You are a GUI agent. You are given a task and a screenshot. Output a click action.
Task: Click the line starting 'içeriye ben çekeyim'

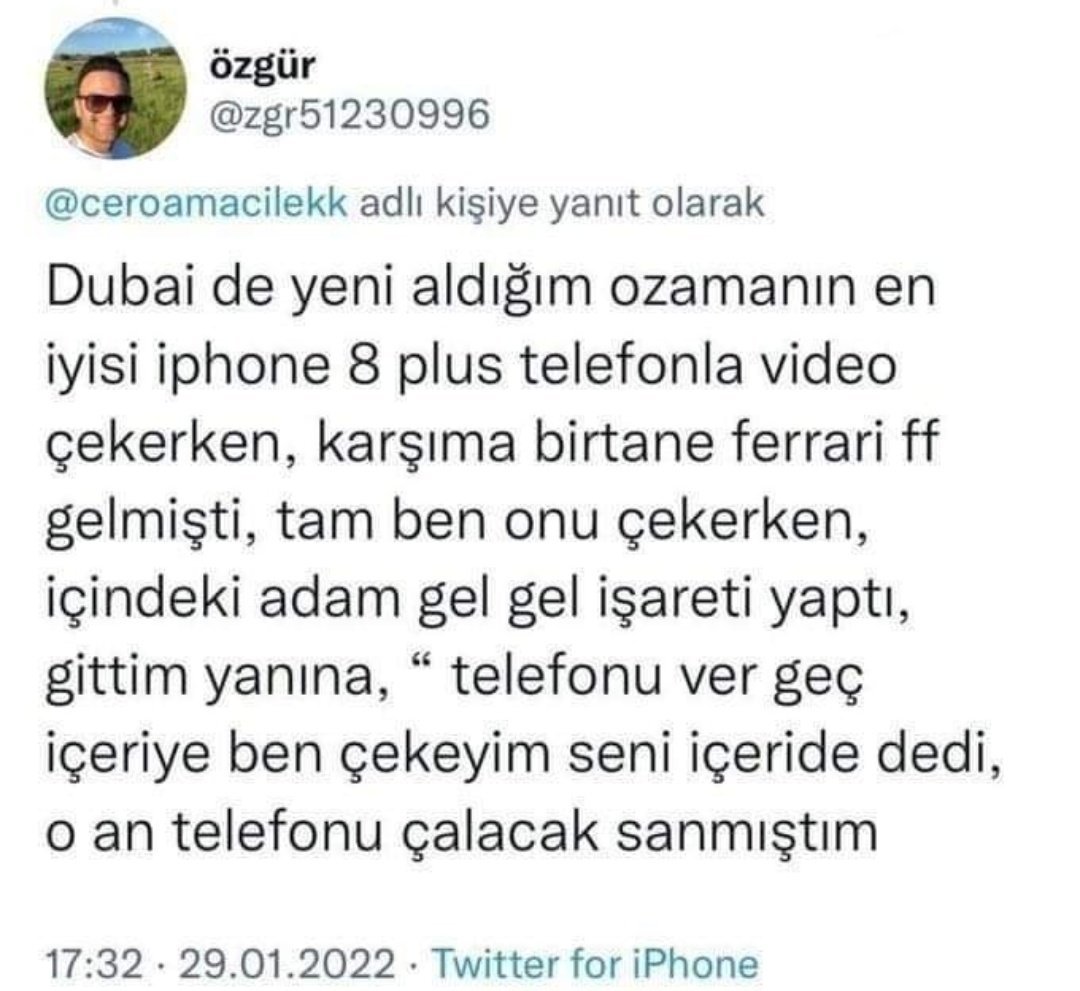coord(523,755)
